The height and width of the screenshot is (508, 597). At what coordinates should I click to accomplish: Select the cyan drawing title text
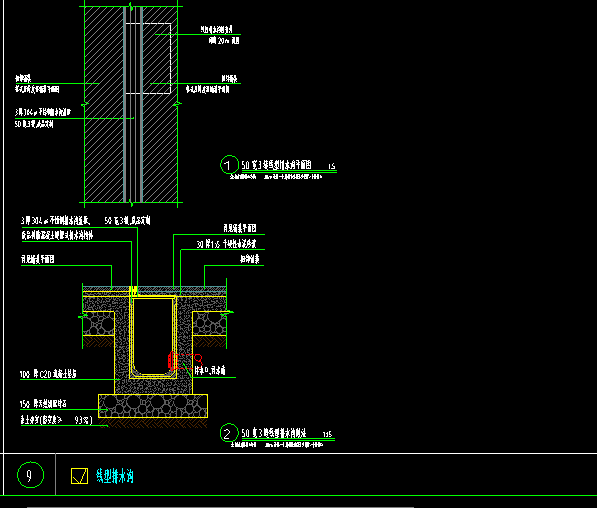[x=115, y=476]
